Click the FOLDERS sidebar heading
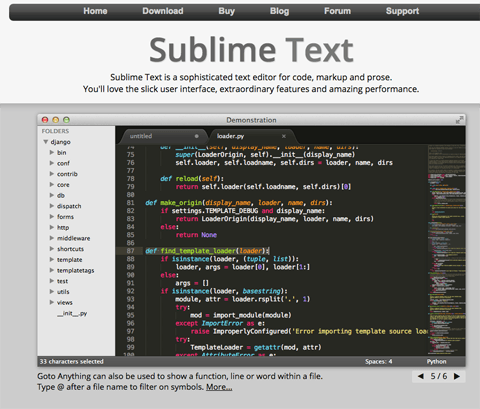 coord(55,131)
